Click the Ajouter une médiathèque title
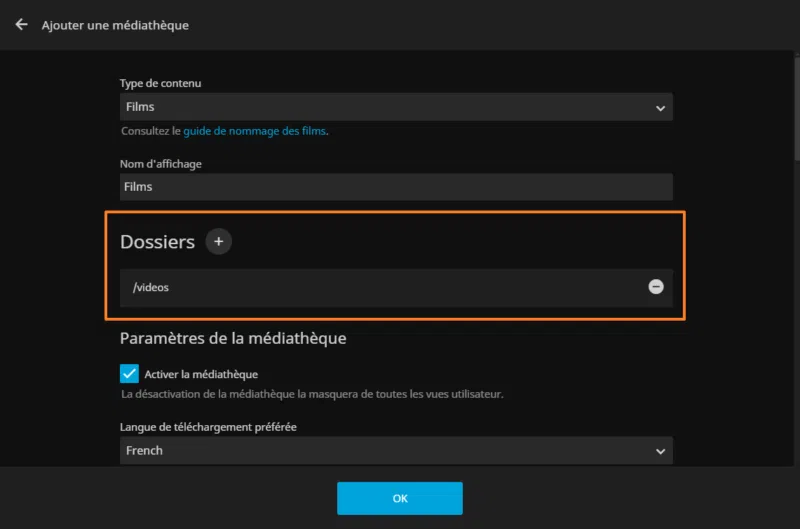This screenshot has height=529, width=800. coord(115,25)
